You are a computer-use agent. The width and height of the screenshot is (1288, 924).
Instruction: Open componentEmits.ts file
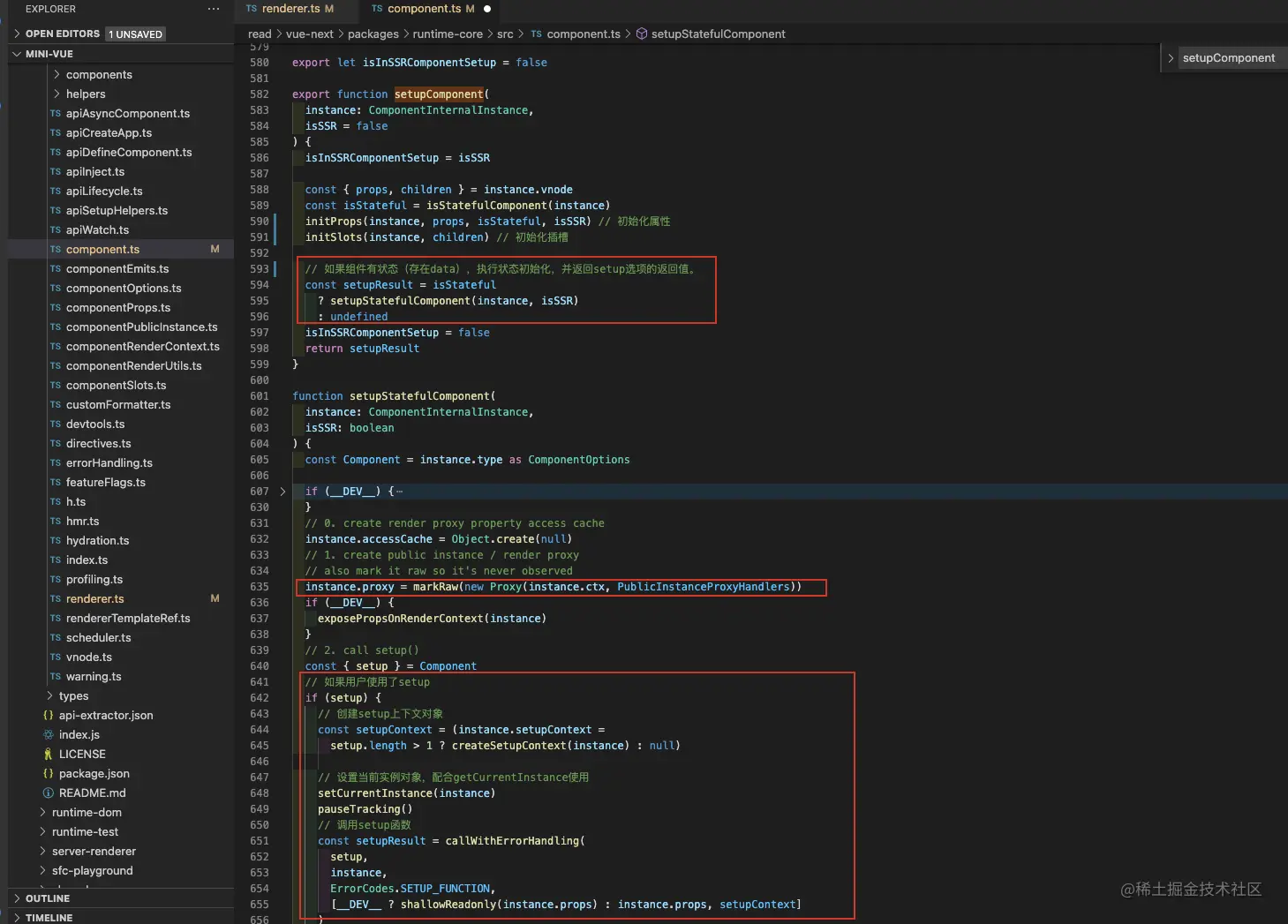click(x=117, y=269)
